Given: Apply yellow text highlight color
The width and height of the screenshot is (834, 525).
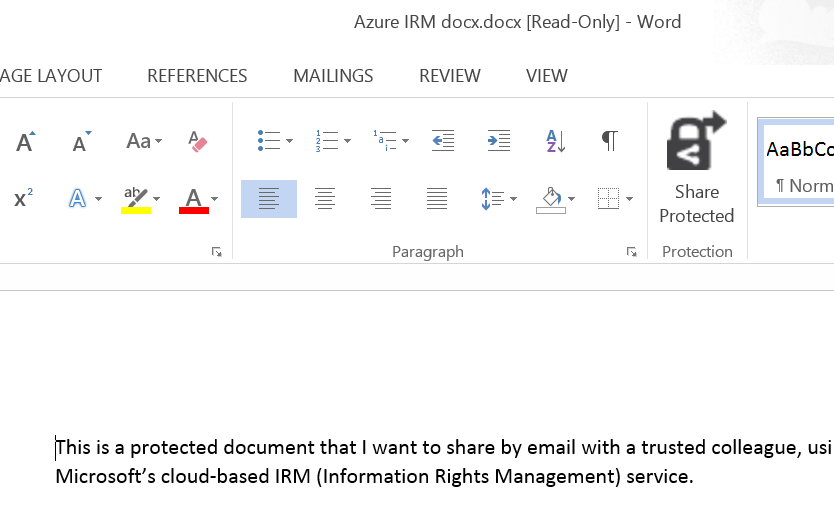Looking at the screenshot, I should tap(136, 200).
